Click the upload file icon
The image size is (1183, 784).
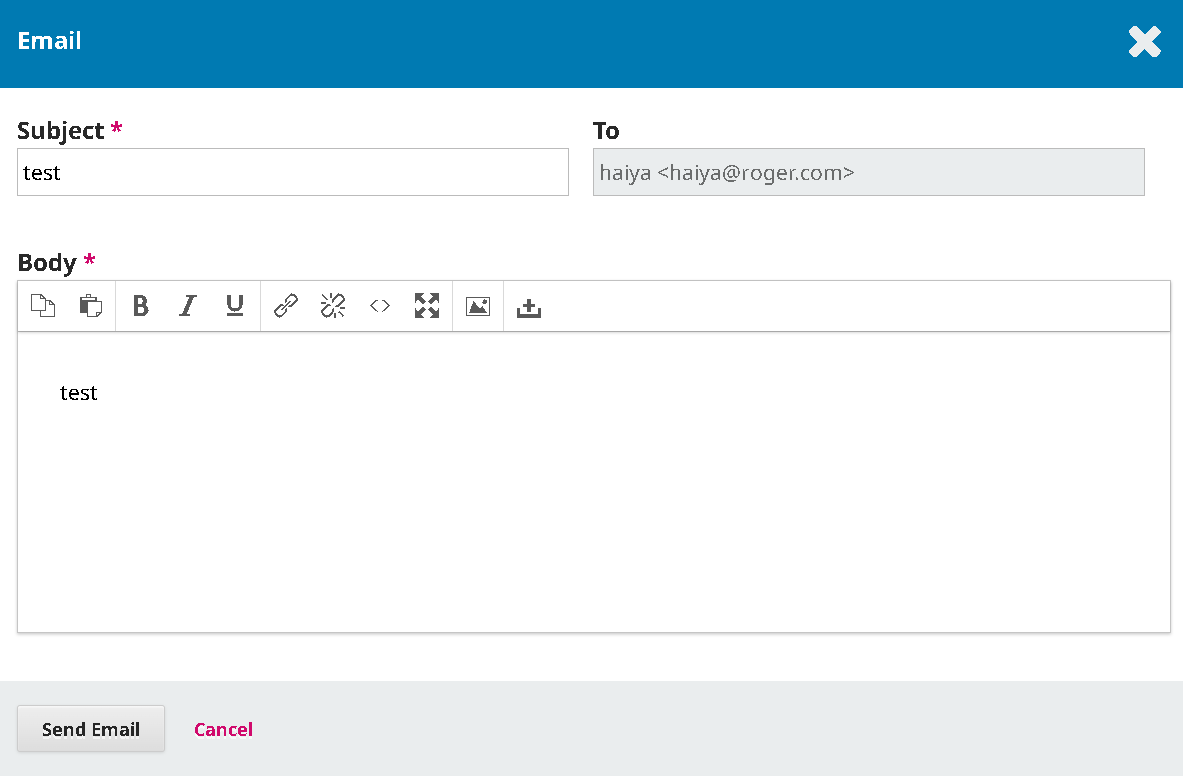tap(529, 308)
